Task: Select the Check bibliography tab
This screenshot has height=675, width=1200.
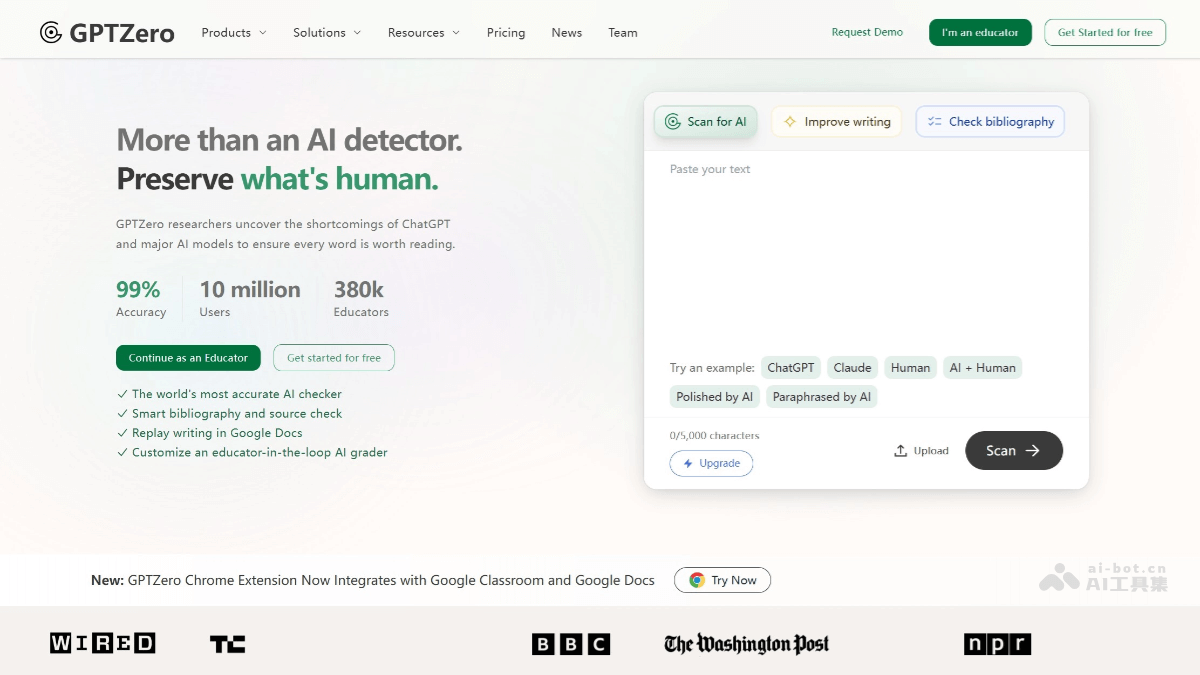Action: (x=990, y=122)
